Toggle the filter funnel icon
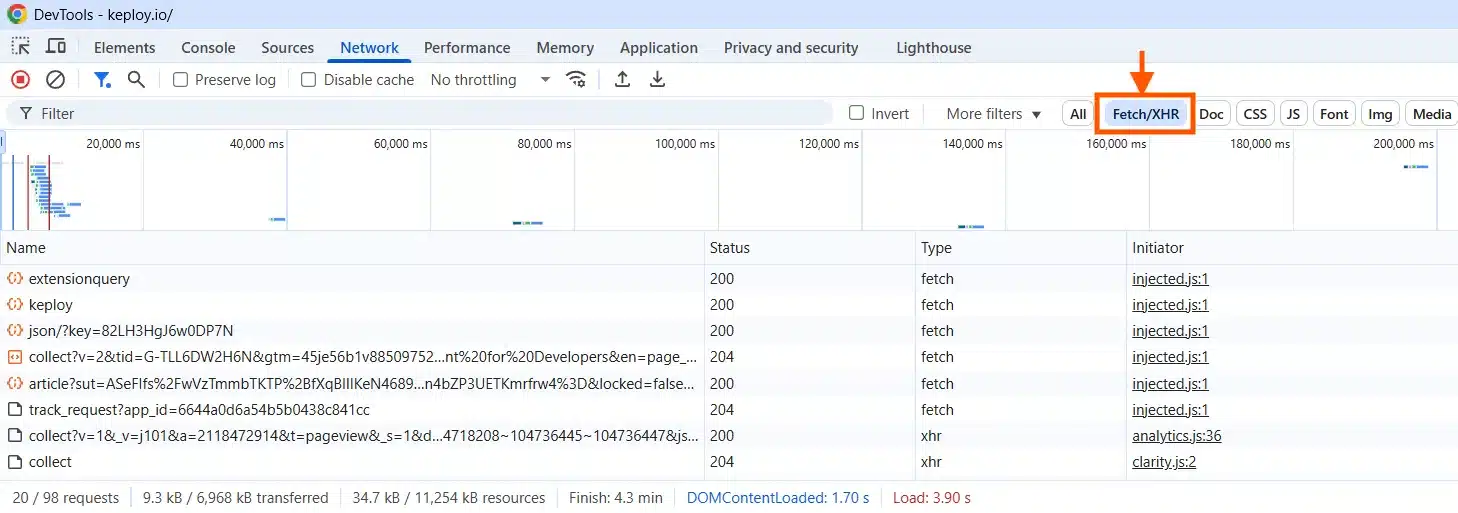The width and height of the screenshot is (1458, 513). click(102, 79)
